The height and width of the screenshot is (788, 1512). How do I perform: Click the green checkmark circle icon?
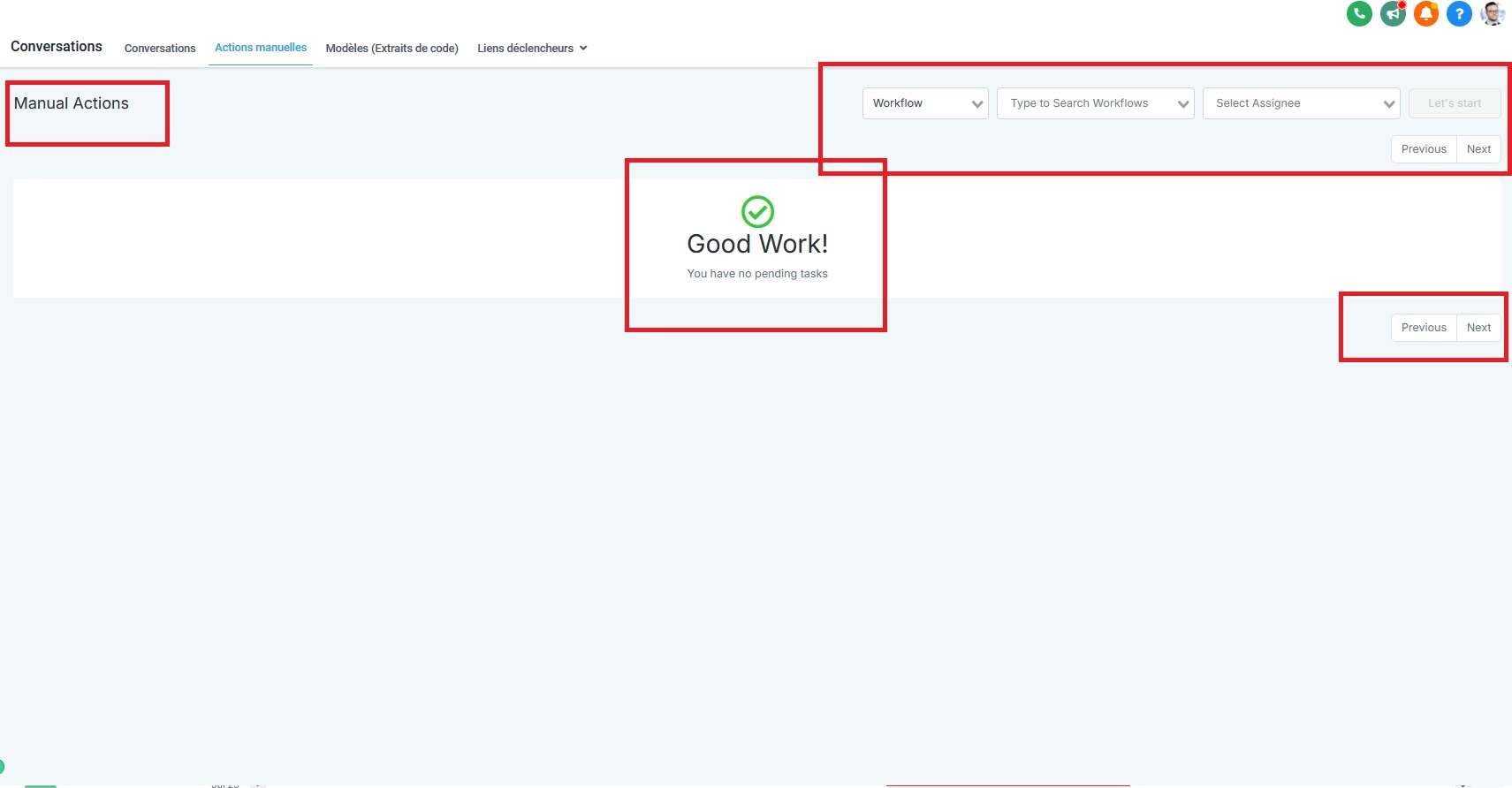click(x=757, y=212)
